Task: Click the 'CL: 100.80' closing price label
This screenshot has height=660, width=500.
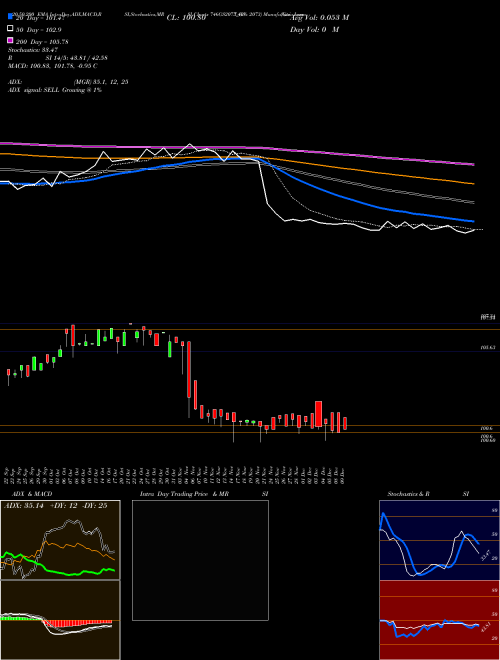Action: pyautogui.click(x=186, y=18)
